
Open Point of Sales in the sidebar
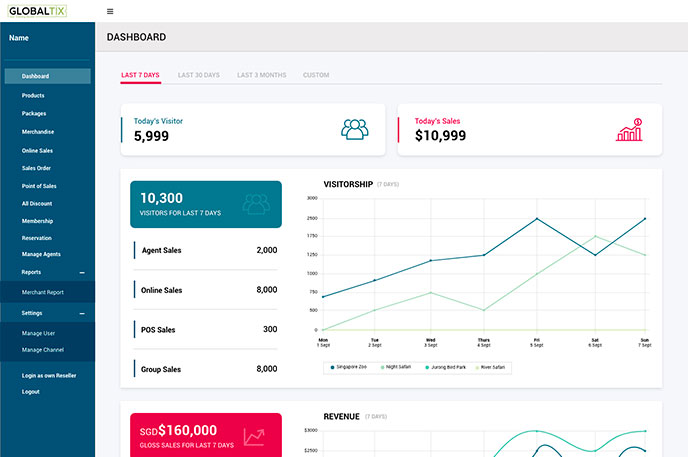(39, 186)
